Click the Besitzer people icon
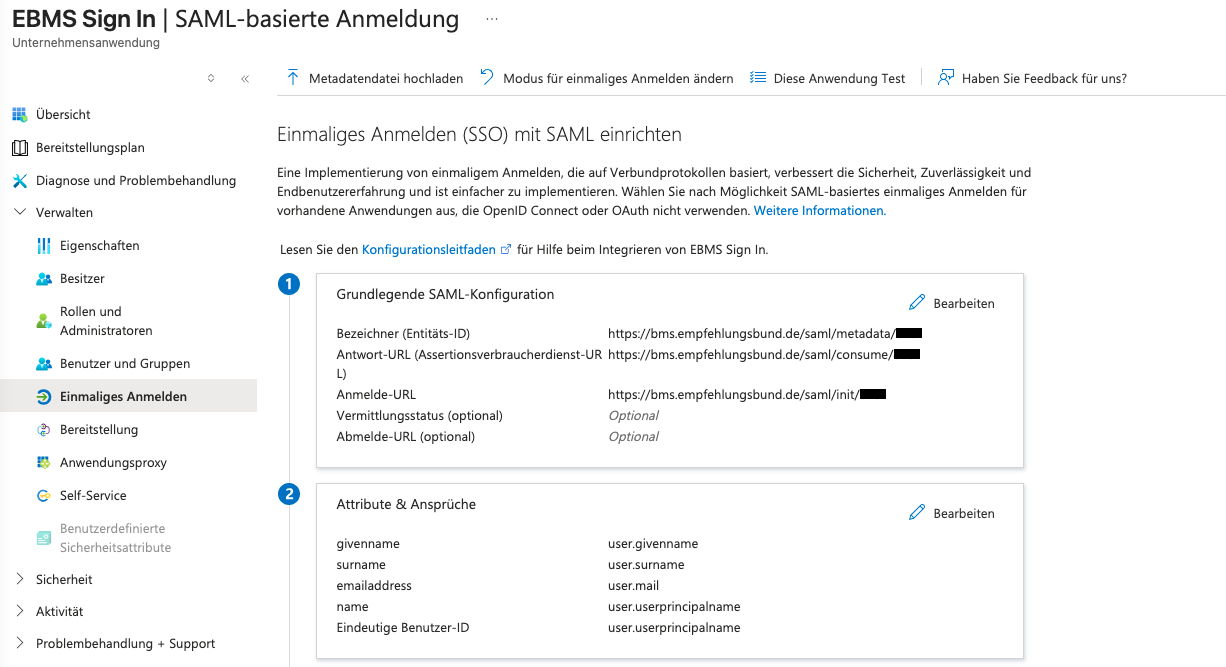 click(44, 279)
